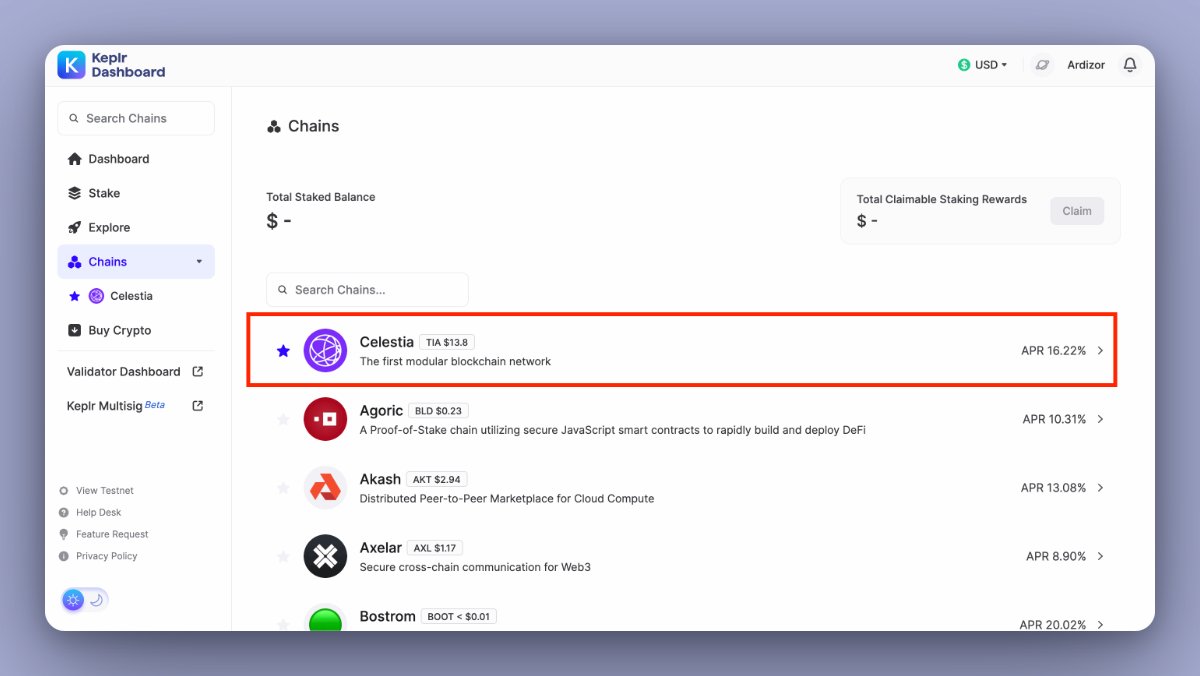Open Celestia chain via right chevron
The image size is (1200, 676).
pos(1100,351)
